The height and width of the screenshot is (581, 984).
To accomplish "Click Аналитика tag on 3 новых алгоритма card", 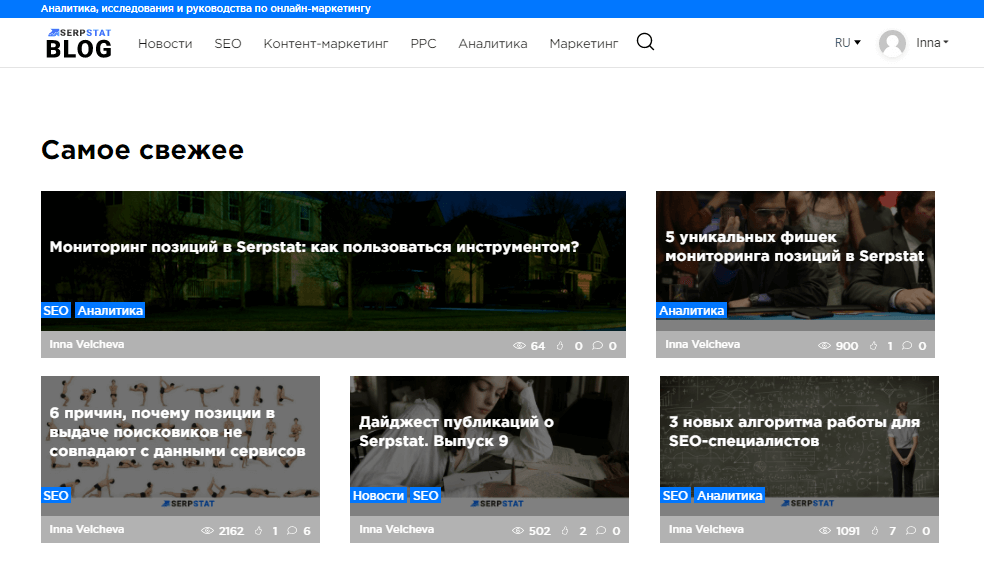I will point(730,495).
